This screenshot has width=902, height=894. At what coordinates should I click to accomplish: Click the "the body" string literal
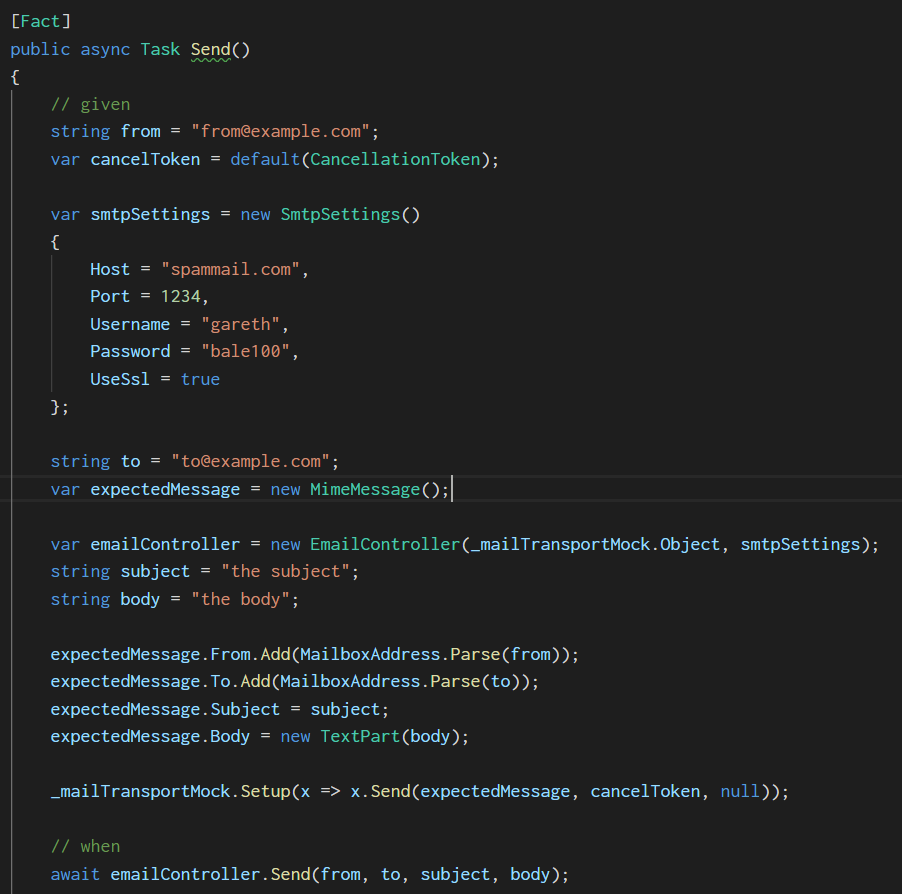click(x=240, y=599)
